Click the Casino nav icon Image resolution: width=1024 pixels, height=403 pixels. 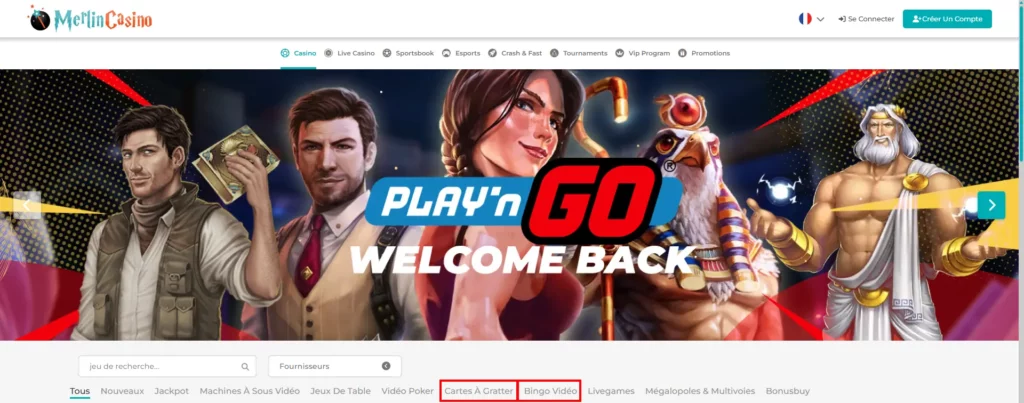tap(285, 53)
